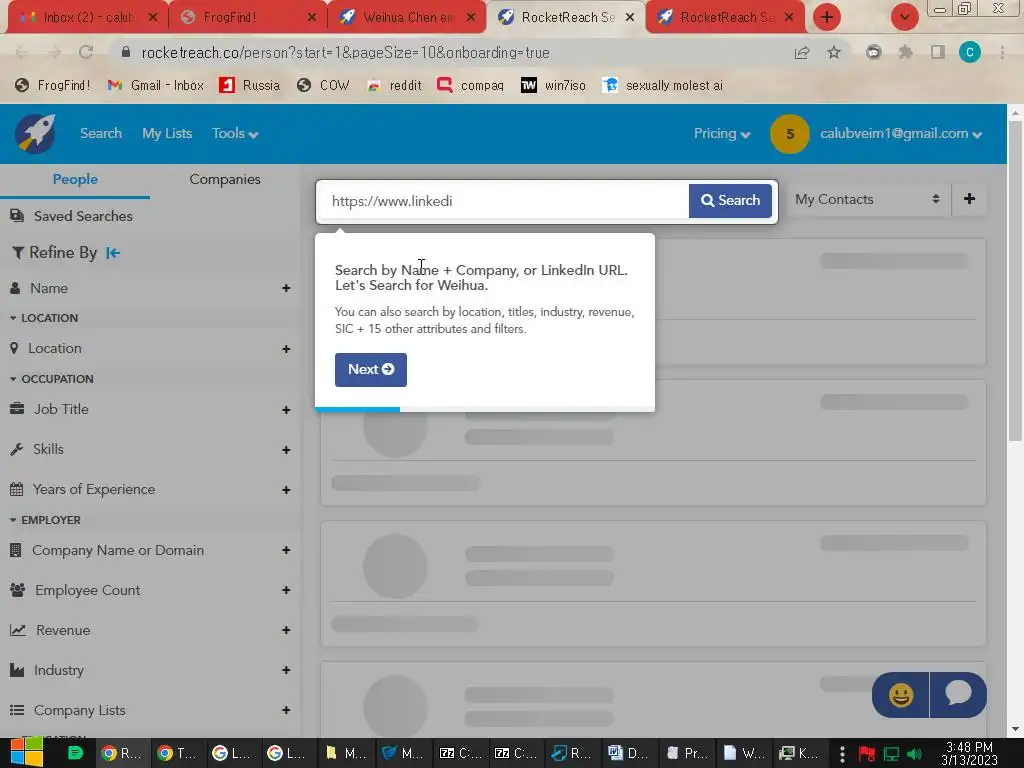This screenshot has height=768, width=1024.
Task: Open the Extensions puzzle icon
Action: (x=905, y=52)
